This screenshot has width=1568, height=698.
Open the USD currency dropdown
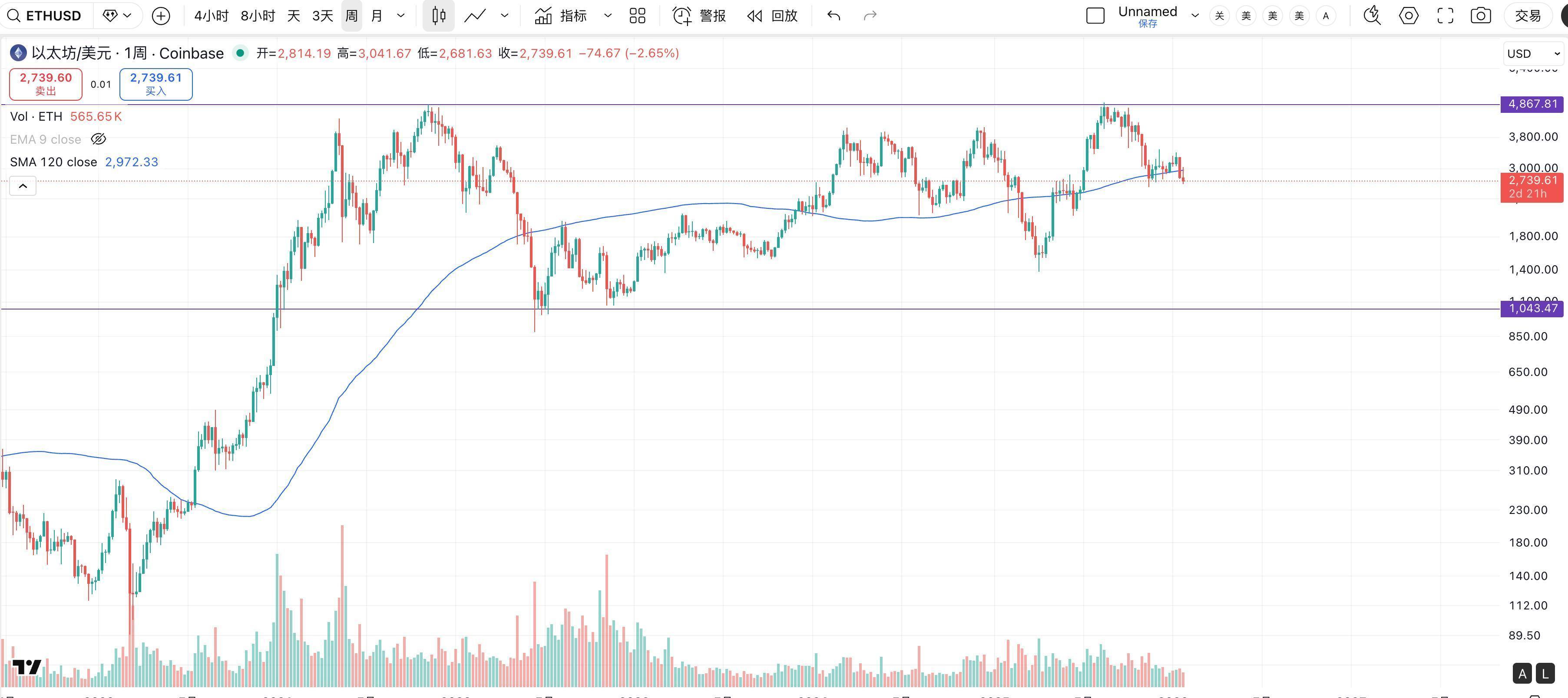tap(1533, 53)
